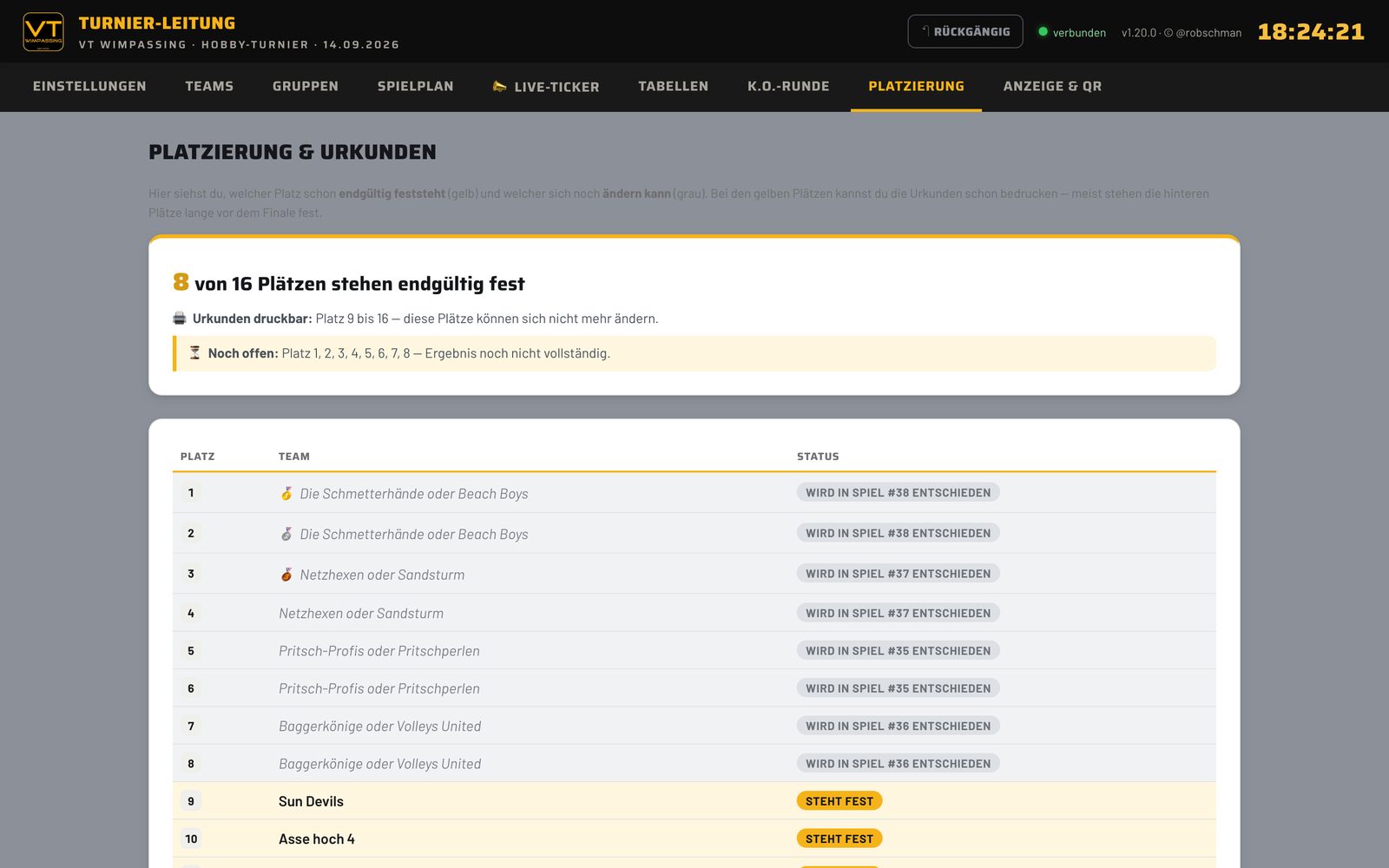Image resolution: width=1389 pixels, height=868 pixels.
Task: Click the Sun Devils team name
Action: pyautogui.click(x=311, y=801)
